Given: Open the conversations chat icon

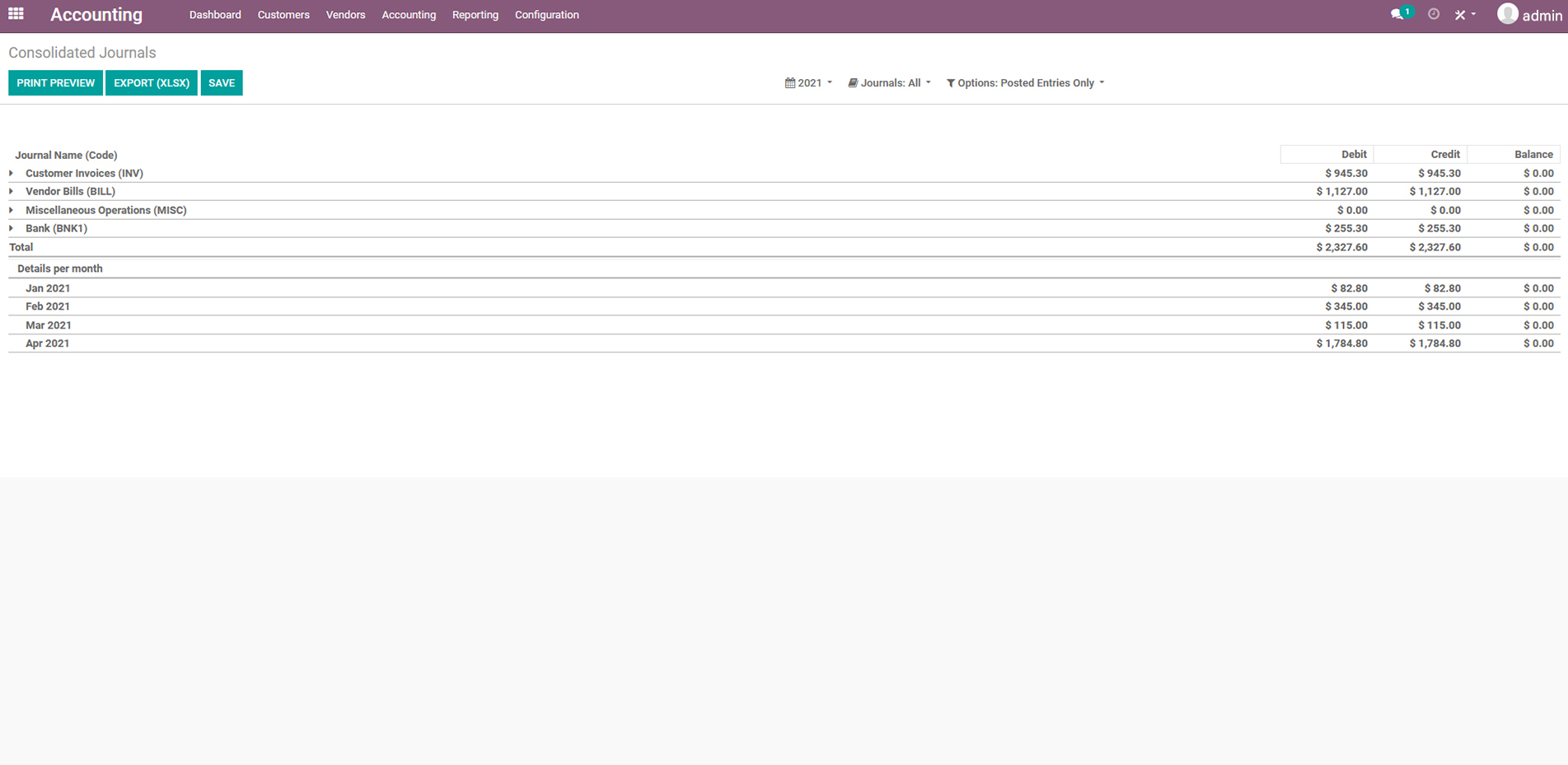Looking at the screenshot, I should point(1397,15).
